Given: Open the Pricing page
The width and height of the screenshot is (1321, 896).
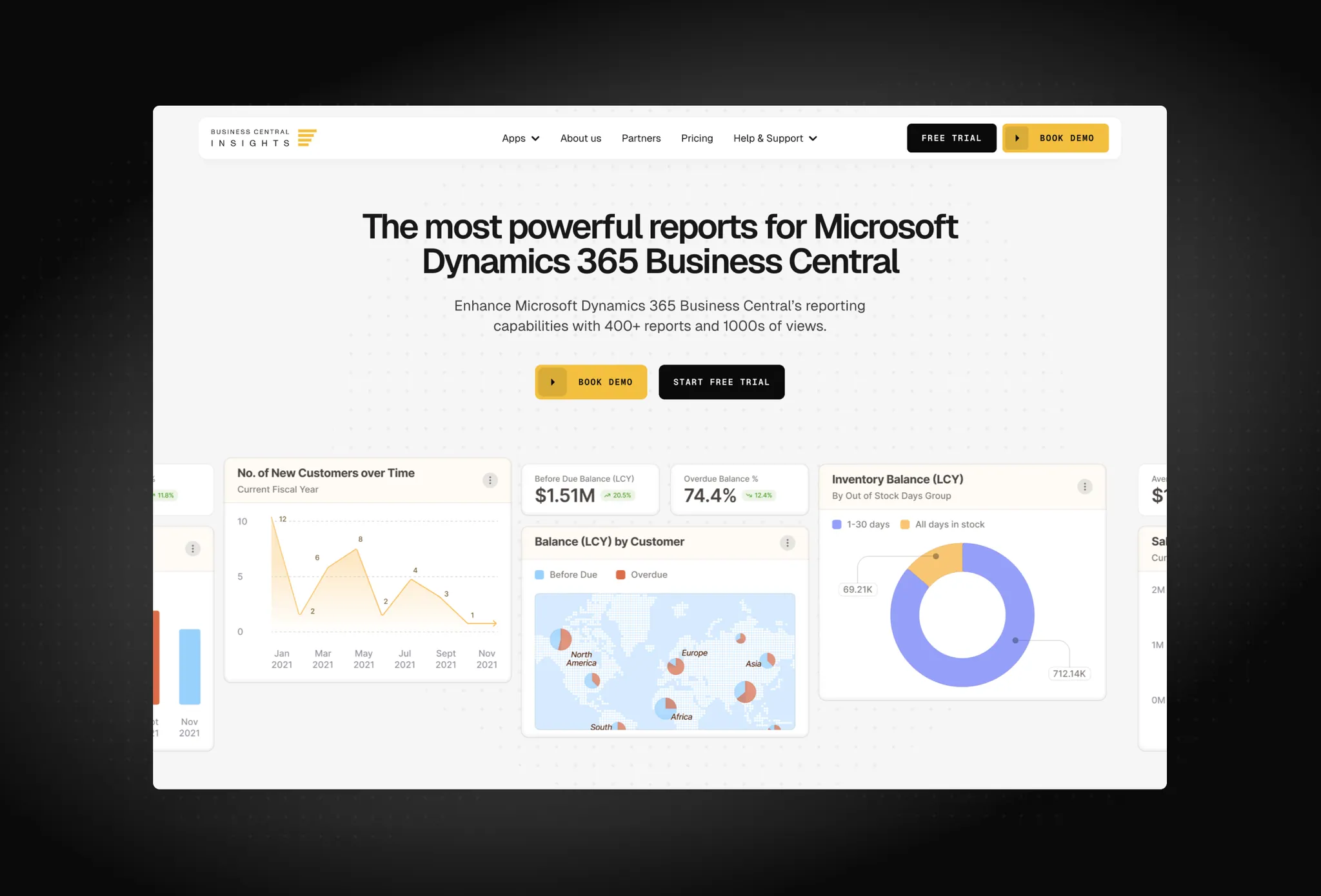Looking at the screenshot, I should click(697, 138).
